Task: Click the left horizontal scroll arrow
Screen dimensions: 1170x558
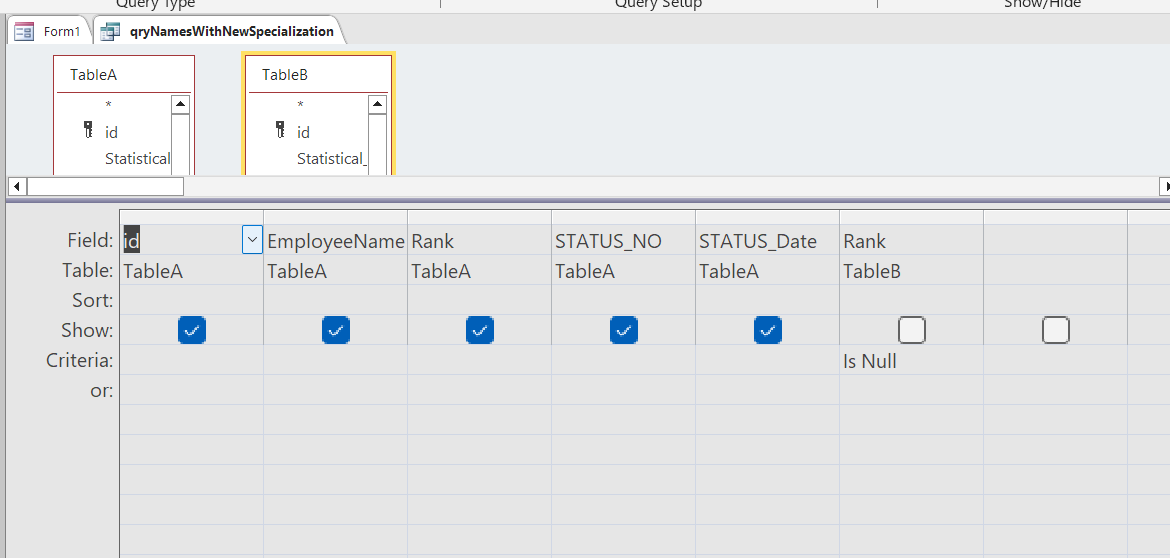Action: click(15, 186)
